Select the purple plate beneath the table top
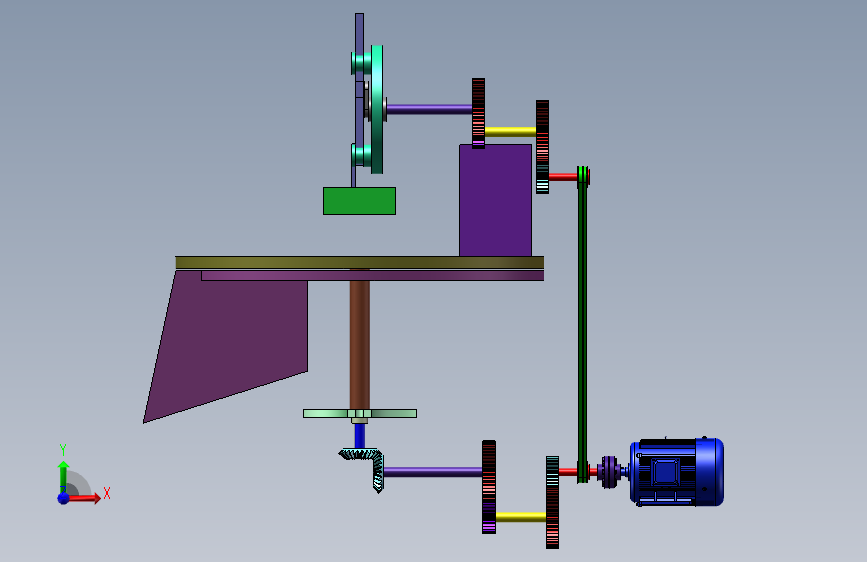The height and width of the screenshot is (562, 867). tap(372, 275)
